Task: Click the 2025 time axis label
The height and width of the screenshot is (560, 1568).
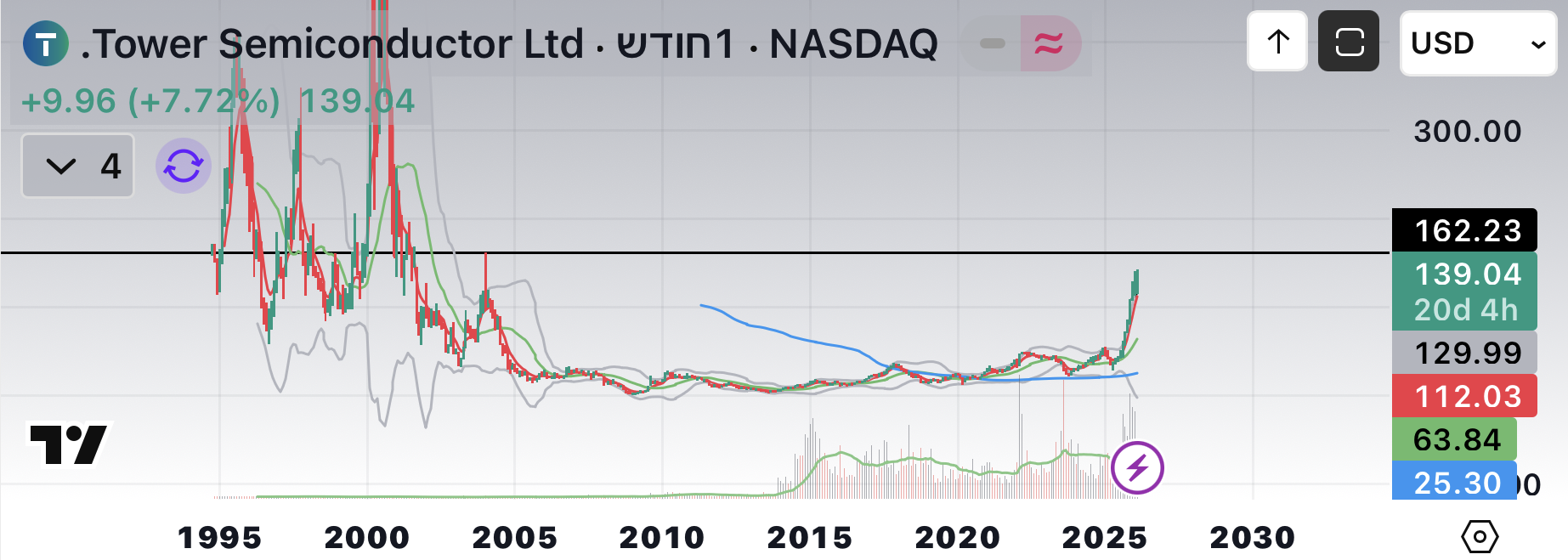Action: pos(1105,537)
